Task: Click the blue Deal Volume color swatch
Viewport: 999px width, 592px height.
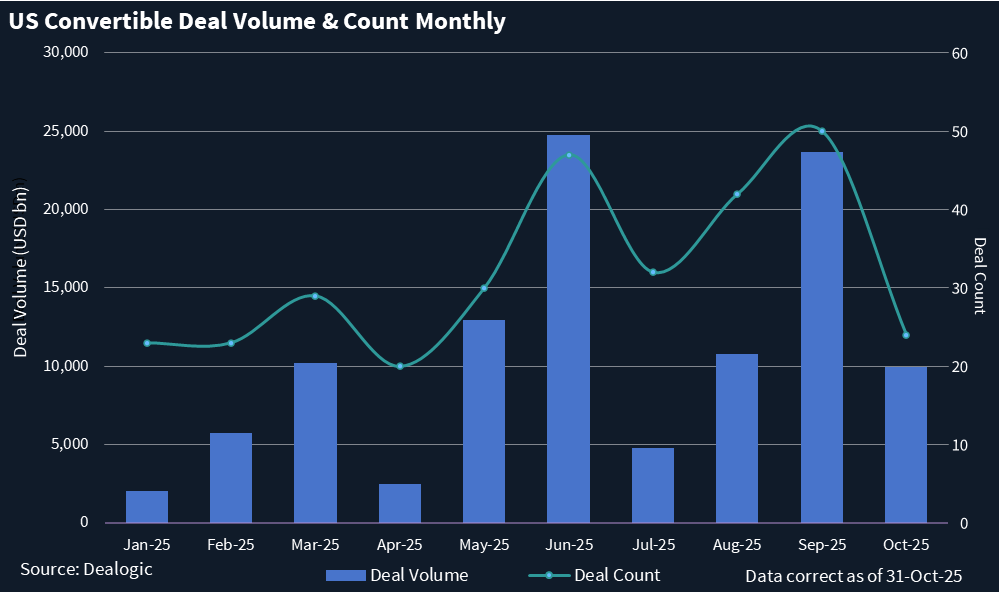Action: pos(346,575)
